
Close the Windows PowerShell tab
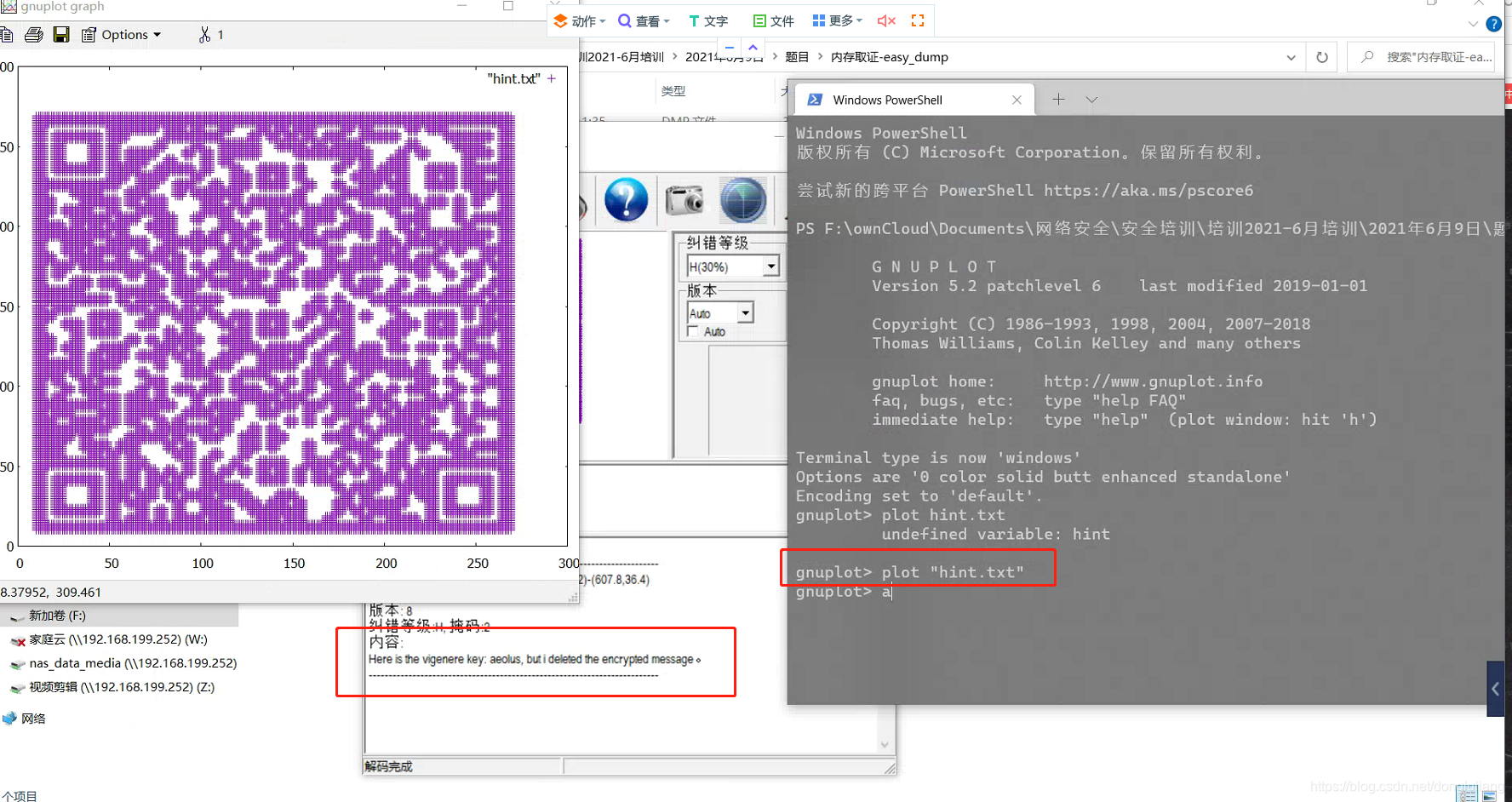(1017, 100)
